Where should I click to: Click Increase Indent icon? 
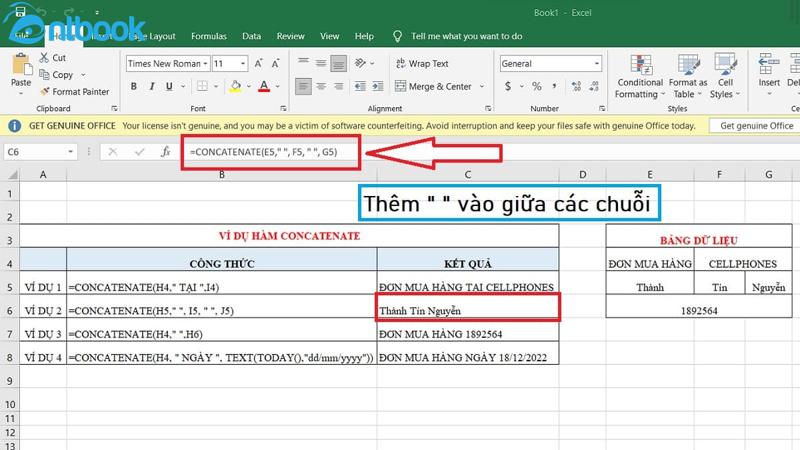tap(378, 86)
